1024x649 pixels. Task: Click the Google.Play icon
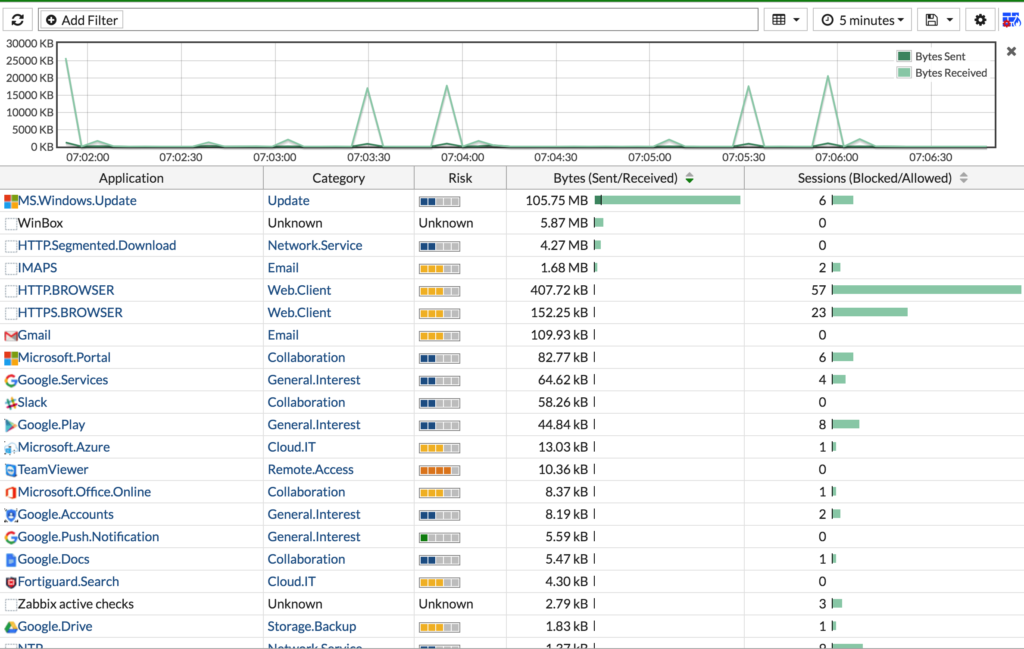click(10, 425)
